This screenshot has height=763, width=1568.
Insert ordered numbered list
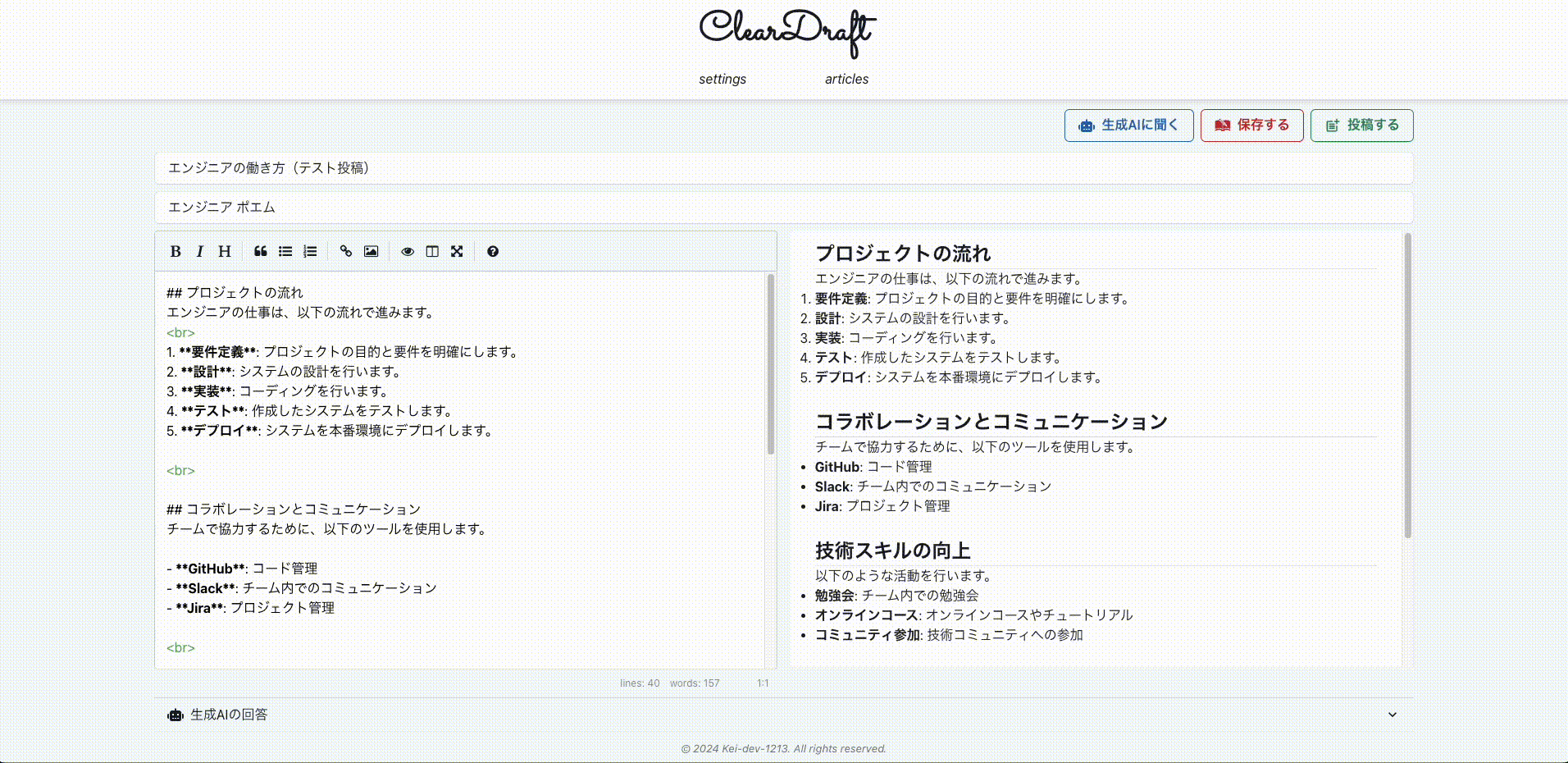(x=310, y=252)
